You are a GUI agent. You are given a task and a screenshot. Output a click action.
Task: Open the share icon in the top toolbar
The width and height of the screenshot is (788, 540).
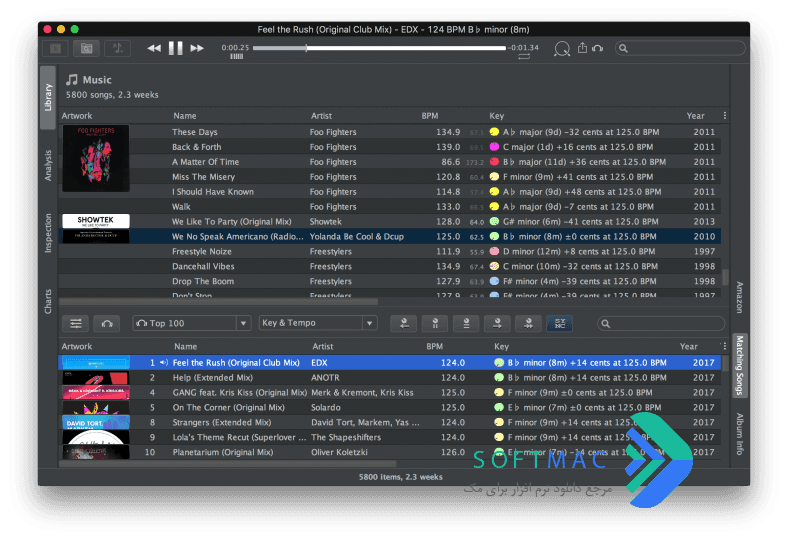click(582, 48)
